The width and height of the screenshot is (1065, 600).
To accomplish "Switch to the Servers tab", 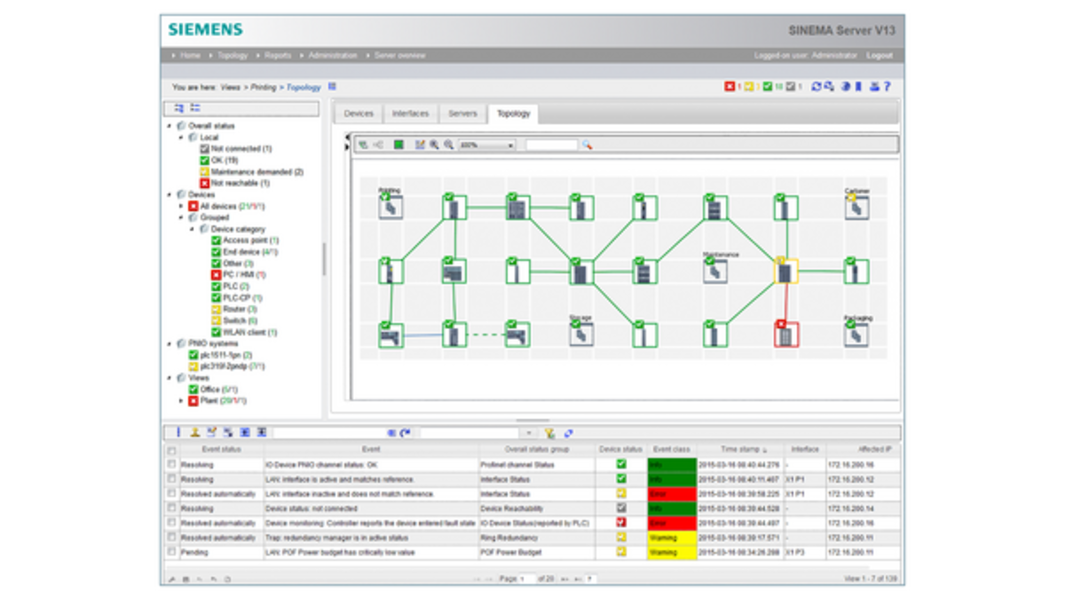I will point(463,113).
